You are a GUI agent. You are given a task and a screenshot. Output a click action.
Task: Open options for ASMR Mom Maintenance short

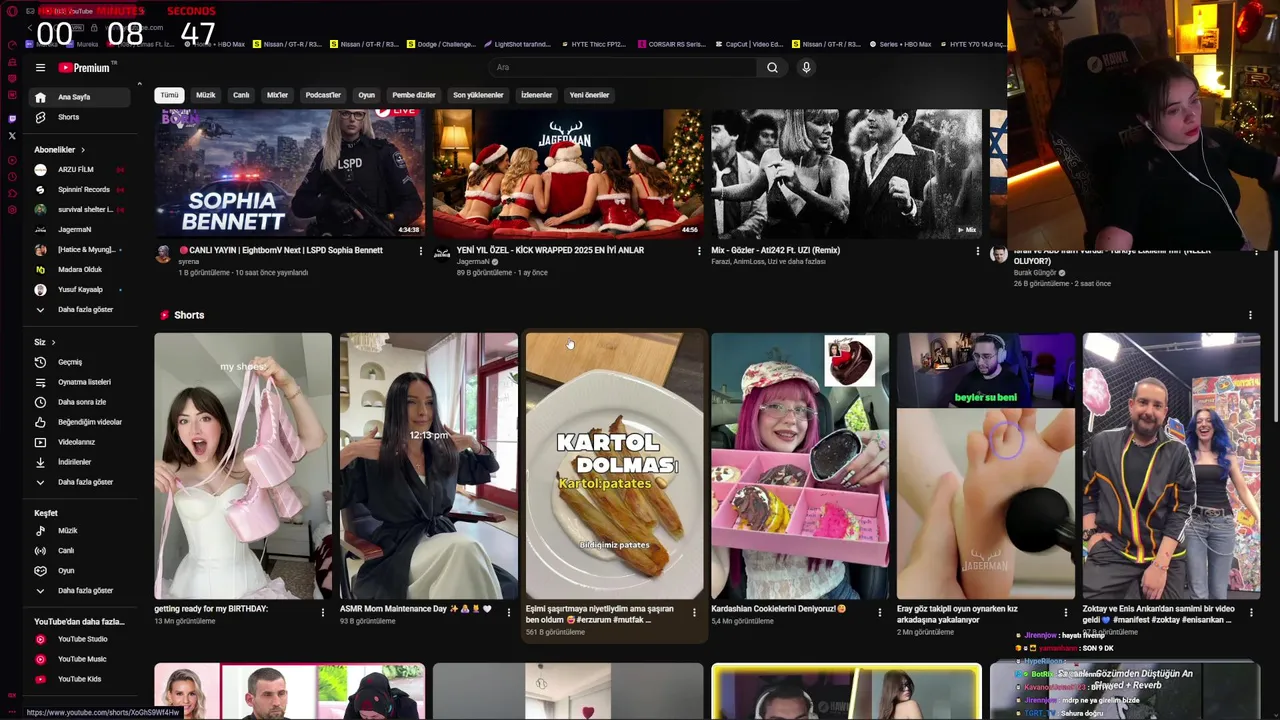click(509, 612)
